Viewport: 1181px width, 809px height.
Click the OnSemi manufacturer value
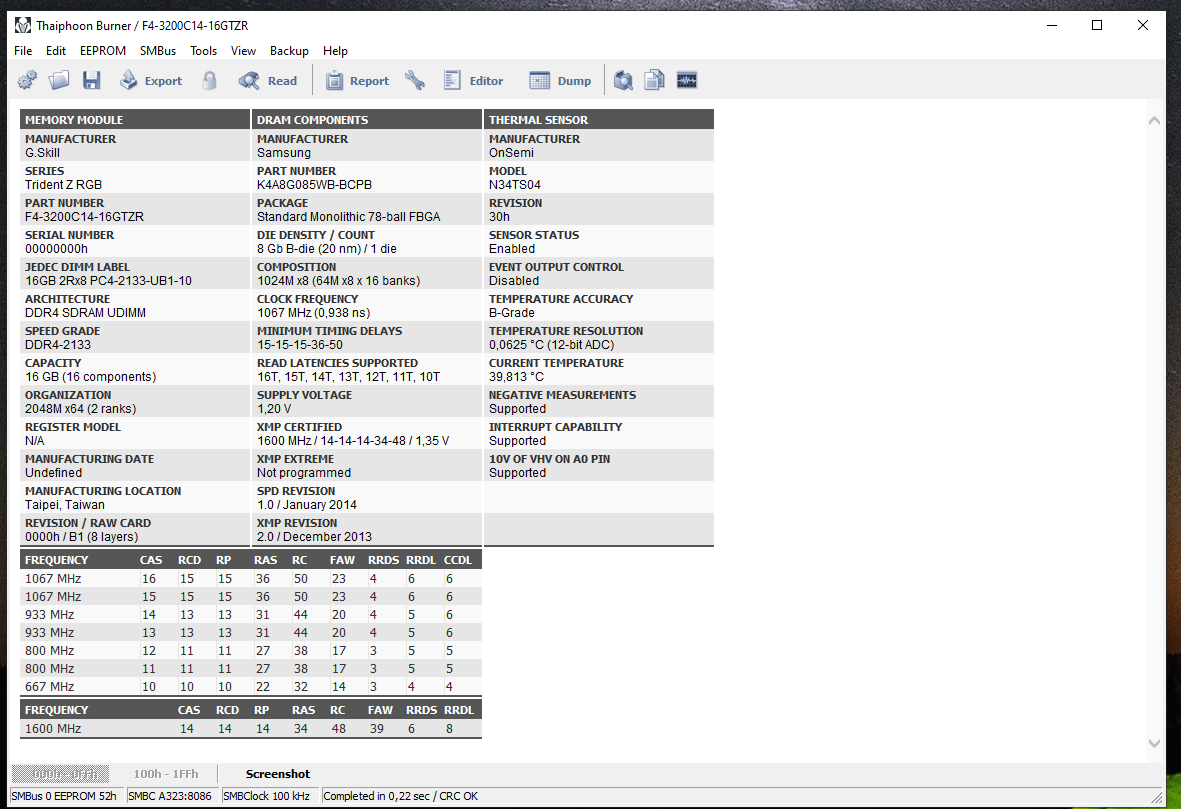pyautogui.click(x=511, y=153)
